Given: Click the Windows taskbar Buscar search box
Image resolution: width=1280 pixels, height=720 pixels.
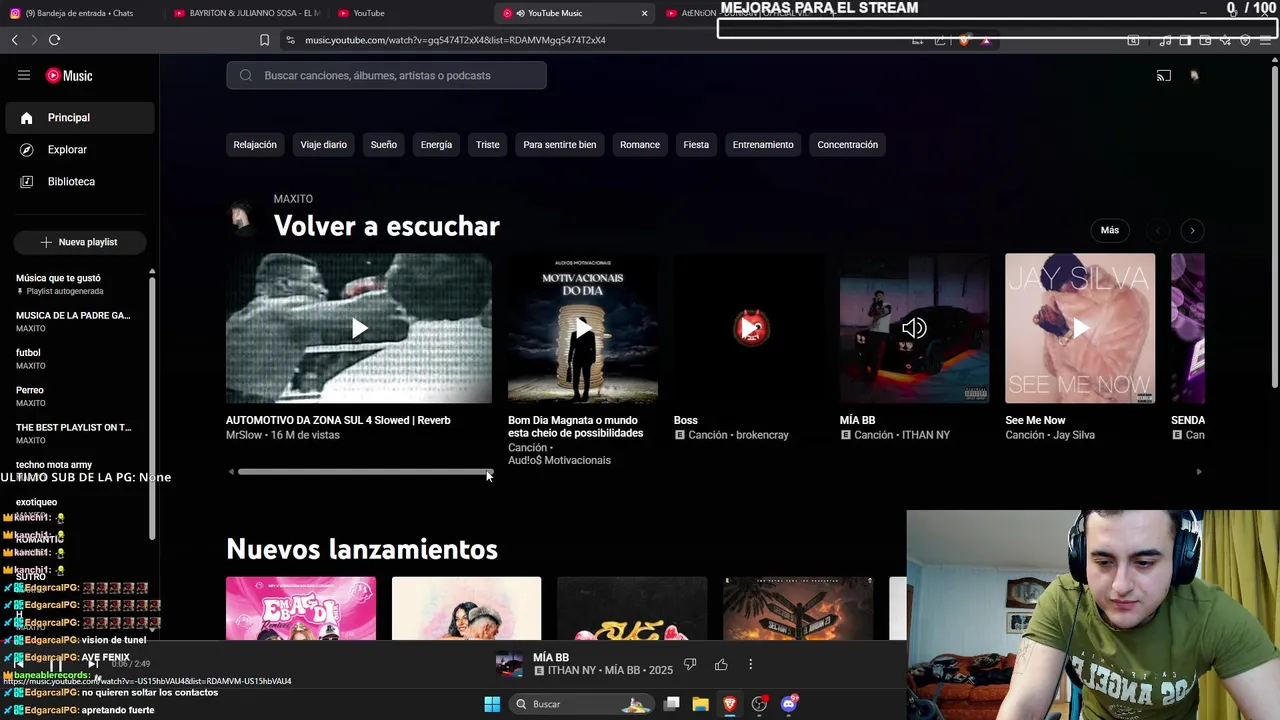Looking at the screenshot, I should tap(582, 704).
